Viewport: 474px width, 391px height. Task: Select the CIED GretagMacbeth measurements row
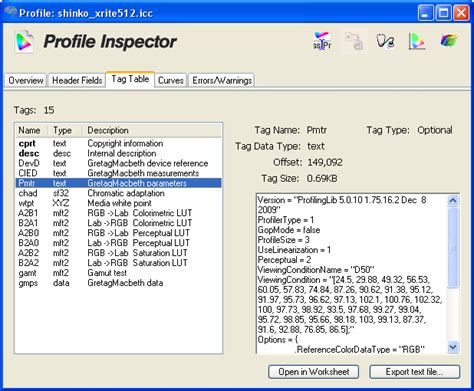pyautogui.click(x=118, y=173)
